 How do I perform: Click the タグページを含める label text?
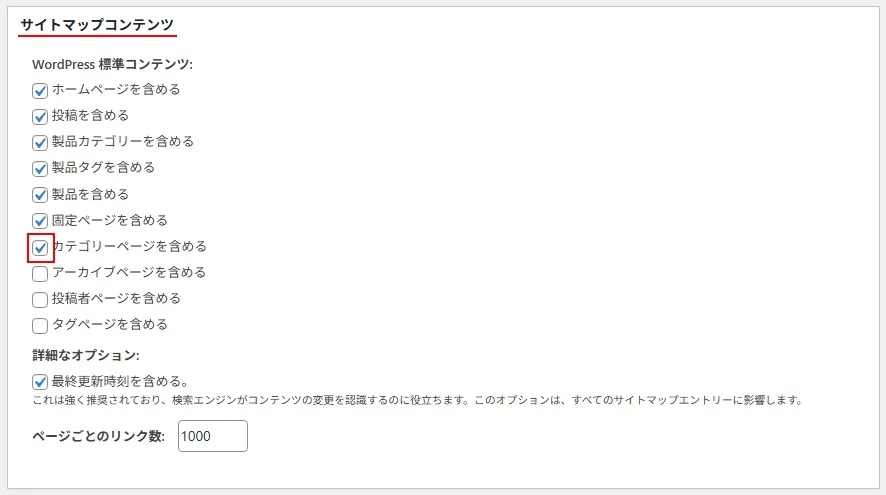pyautogui.click(x=110, y=324)
